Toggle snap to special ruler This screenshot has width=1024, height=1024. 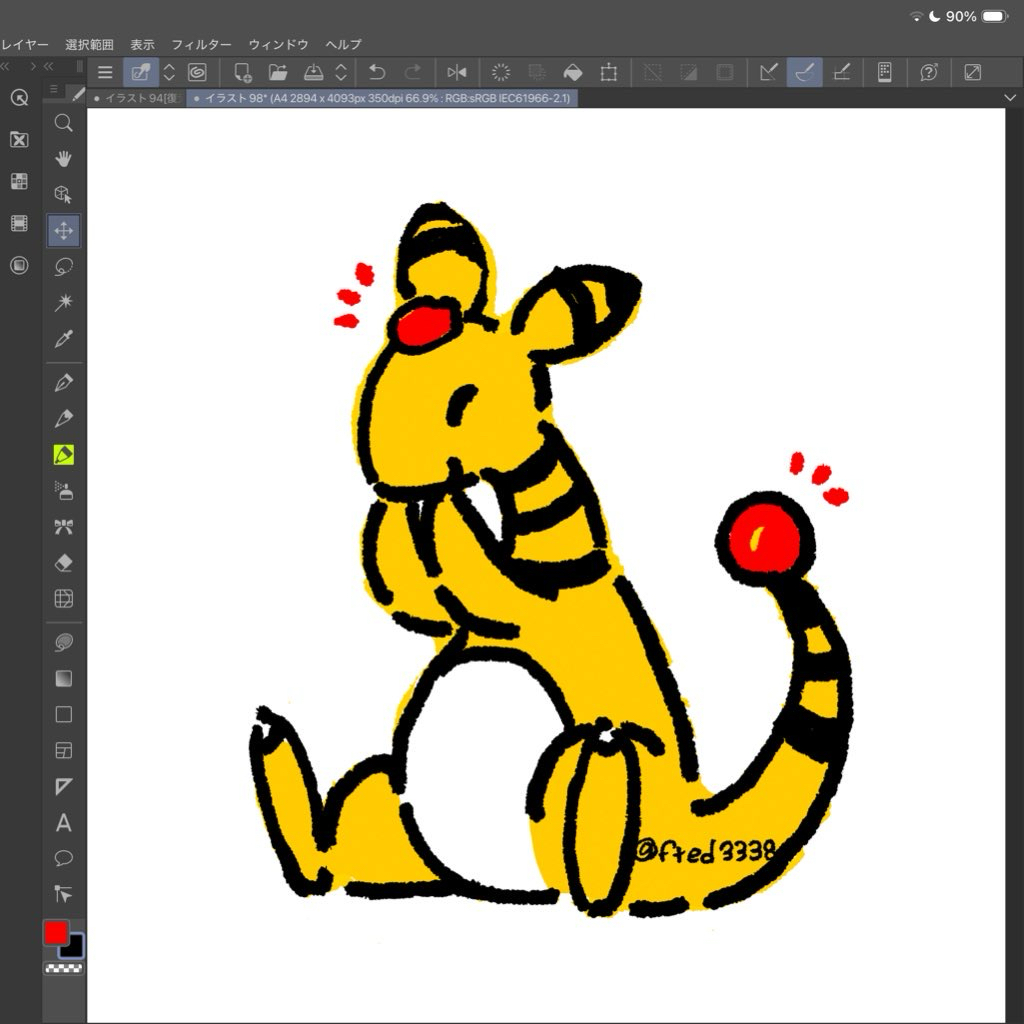(804, 72)
